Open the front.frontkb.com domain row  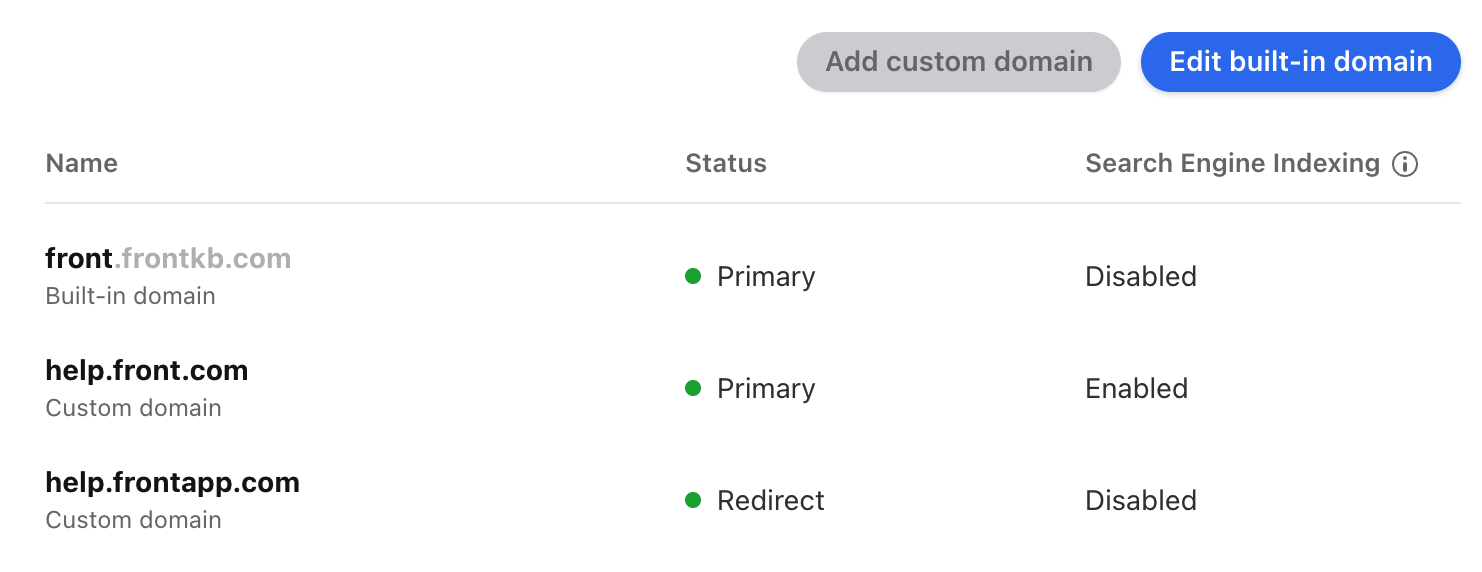[x=753, y=276]
